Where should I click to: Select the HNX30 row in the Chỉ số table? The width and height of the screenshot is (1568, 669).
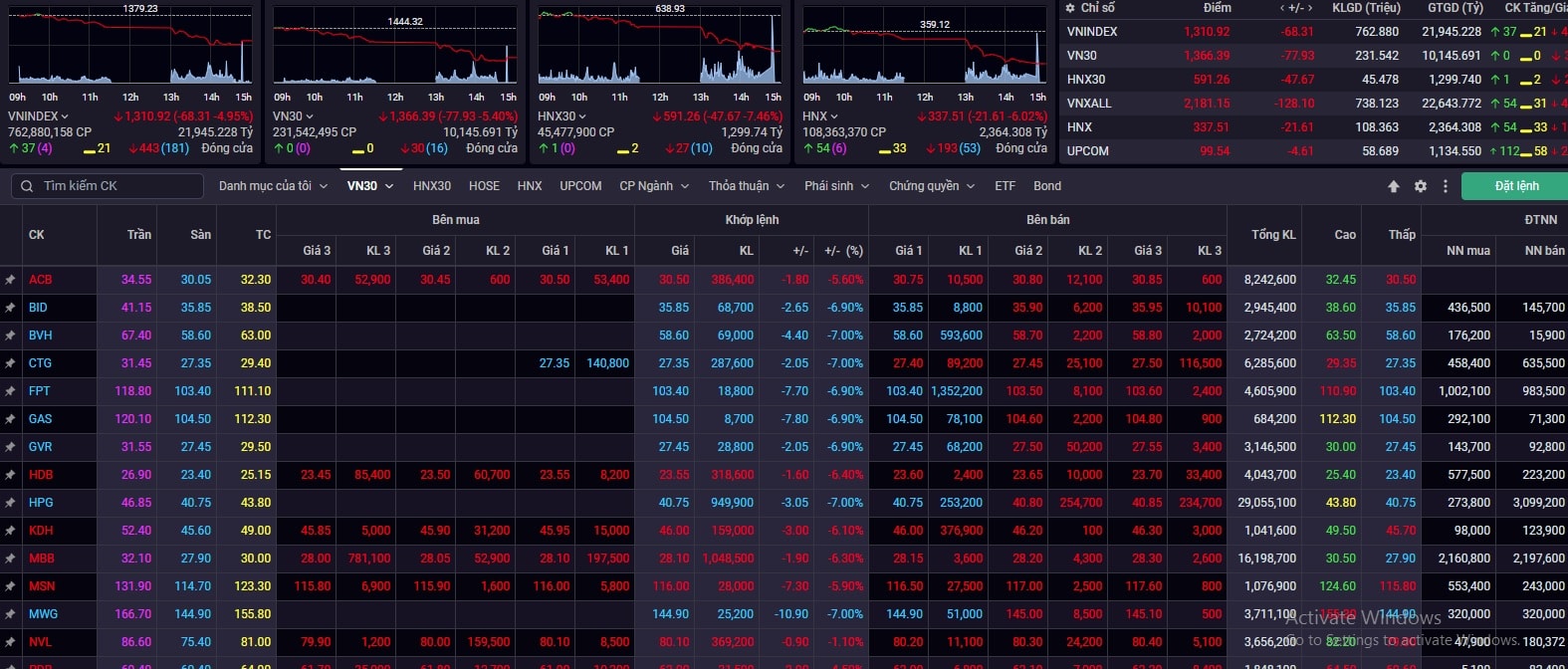(1314, 80)
